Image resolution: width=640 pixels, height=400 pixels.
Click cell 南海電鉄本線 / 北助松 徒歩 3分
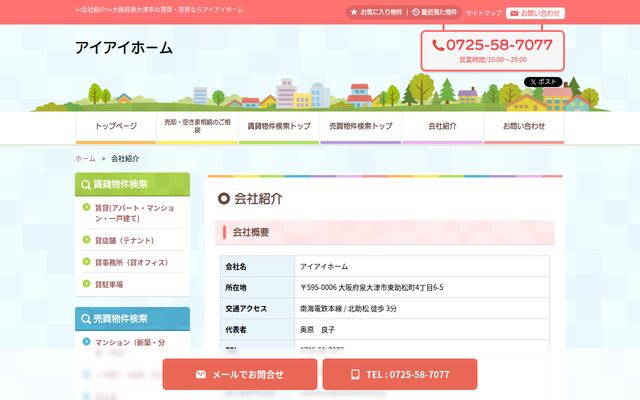(422, 309)
